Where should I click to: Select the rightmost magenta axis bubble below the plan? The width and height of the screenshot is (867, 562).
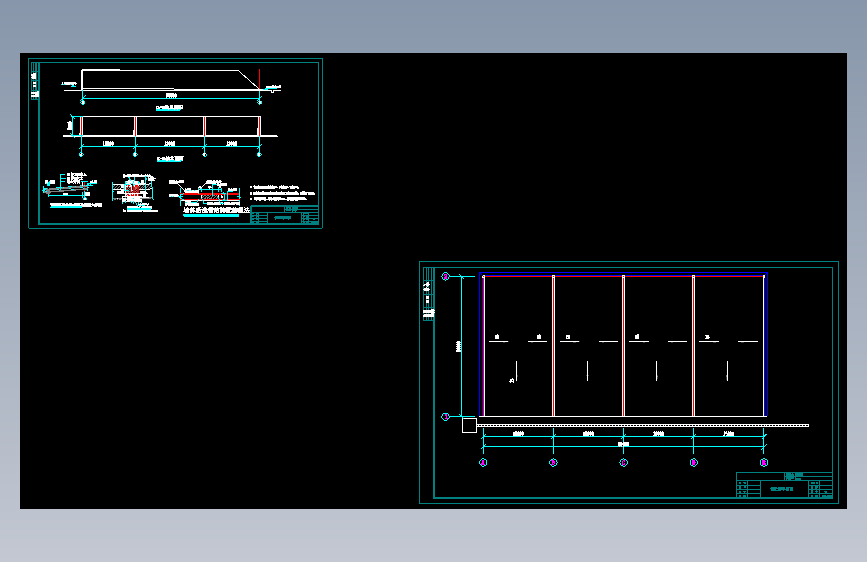click(764, 462)
